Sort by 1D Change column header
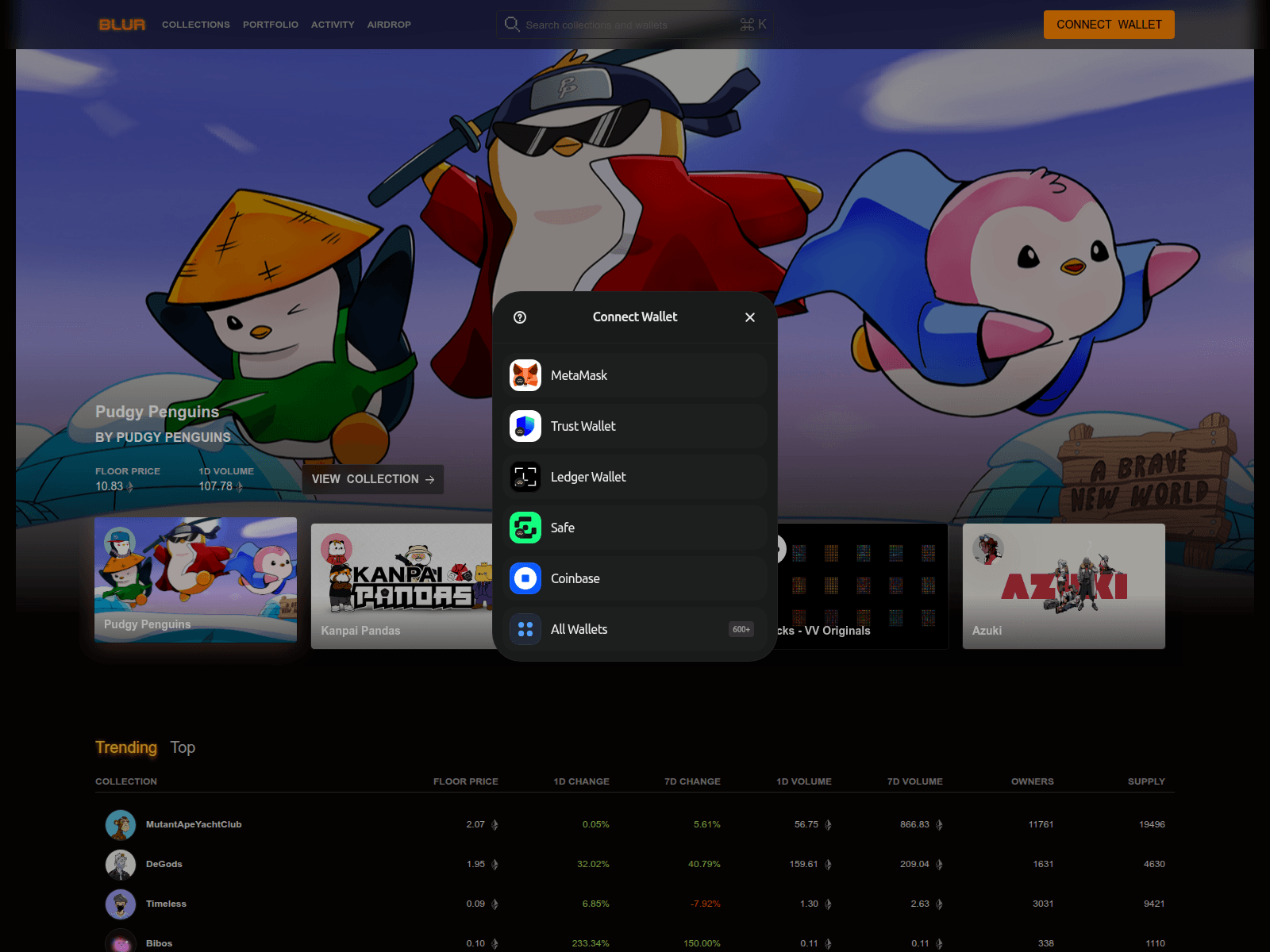The image size is (1270, 952). coord(582,781)
